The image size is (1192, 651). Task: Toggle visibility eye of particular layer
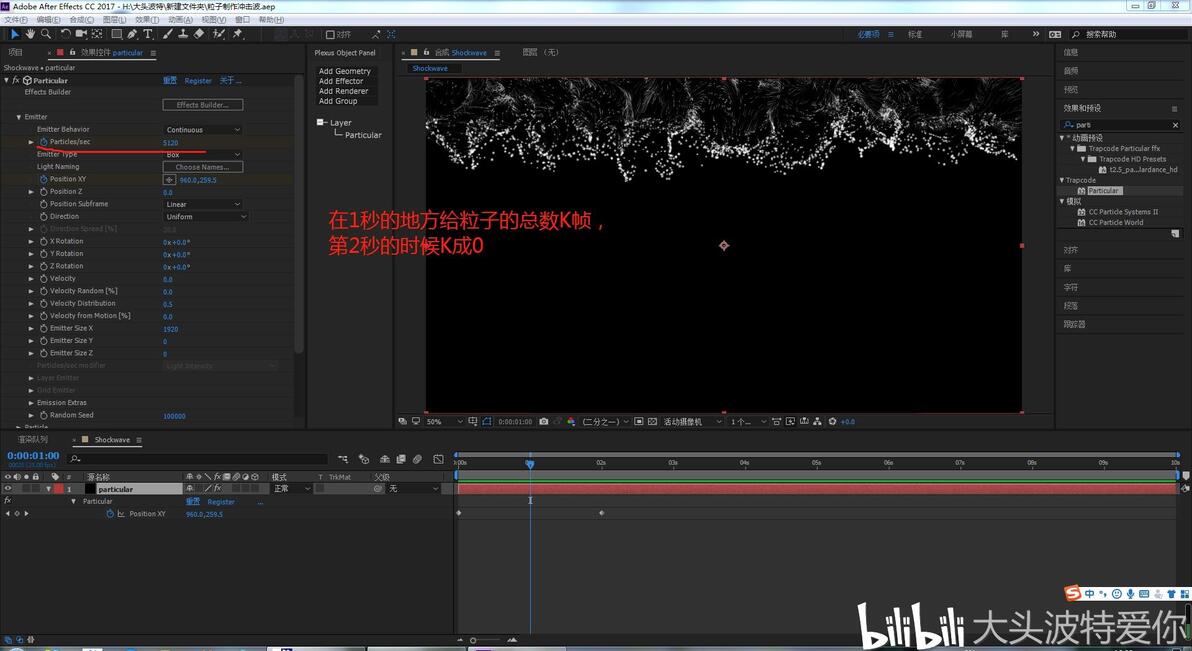click(8, 489)
